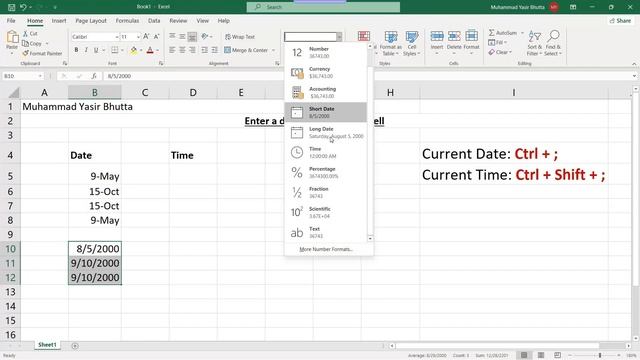This screenshot has width=640, height=360.
Task: Switch to Page Layout view icon
Action: (x=541, y=355)
